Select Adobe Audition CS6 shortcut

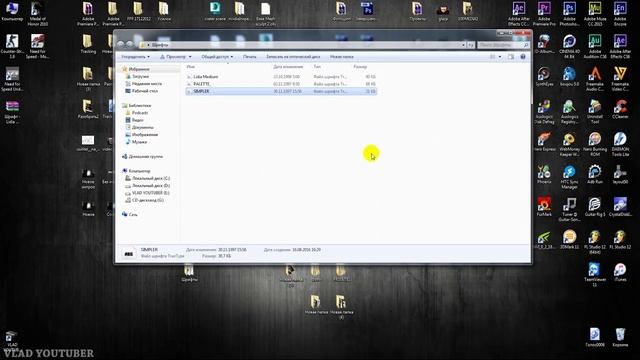coord(595,46)
